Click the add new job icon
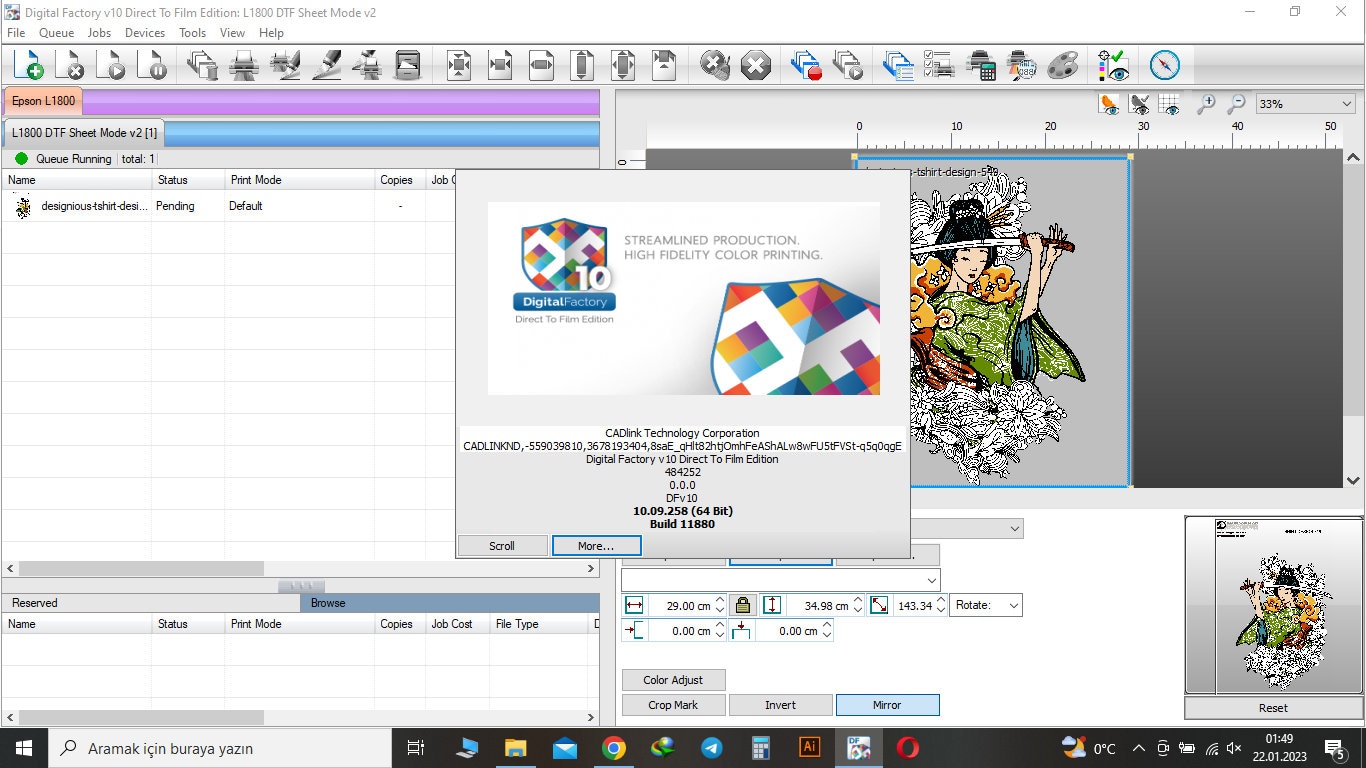 [27, 65]
